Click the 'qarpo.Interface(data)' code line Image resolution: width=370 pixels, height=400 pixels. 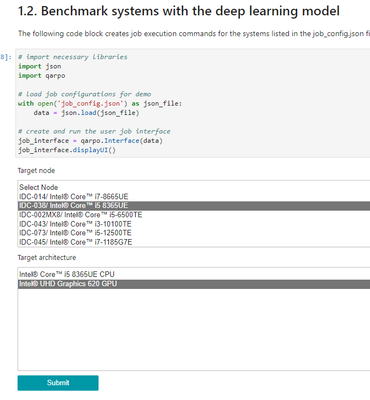(90, 141)
